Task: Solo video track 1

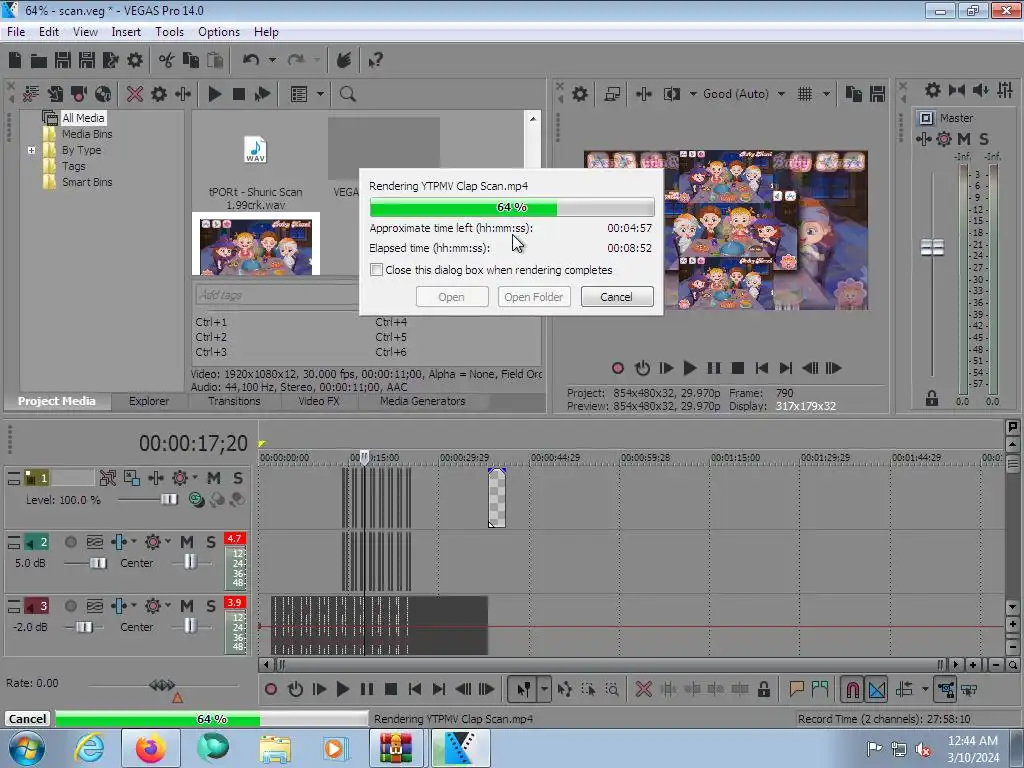Action: point(238,478)
